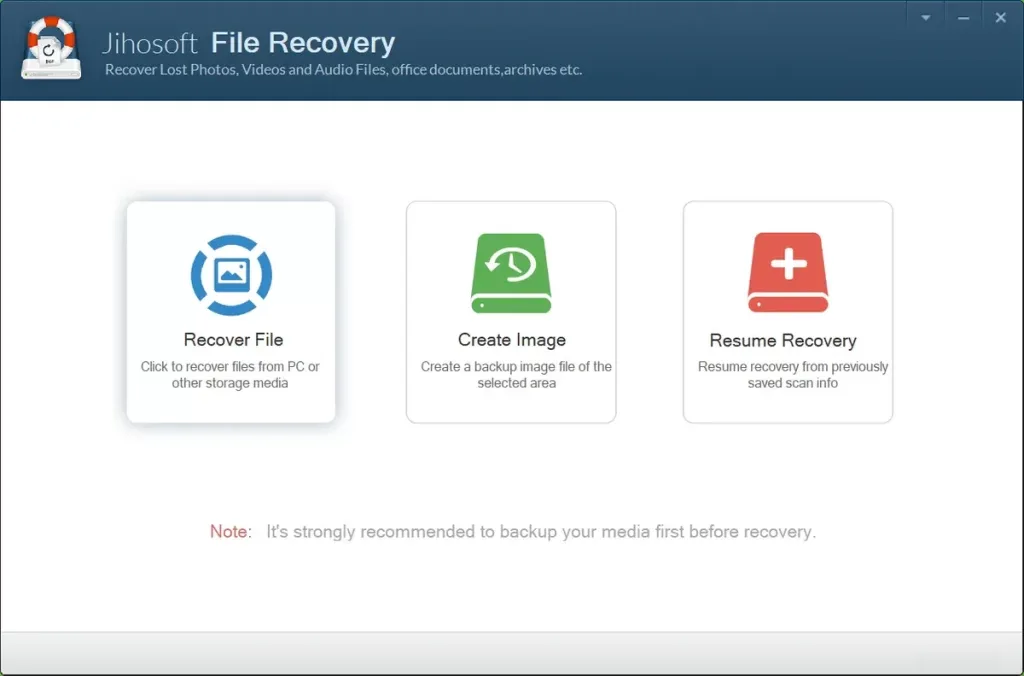
Task: Select the picture icon inside the blue circle
Action: tap(230, 273)
